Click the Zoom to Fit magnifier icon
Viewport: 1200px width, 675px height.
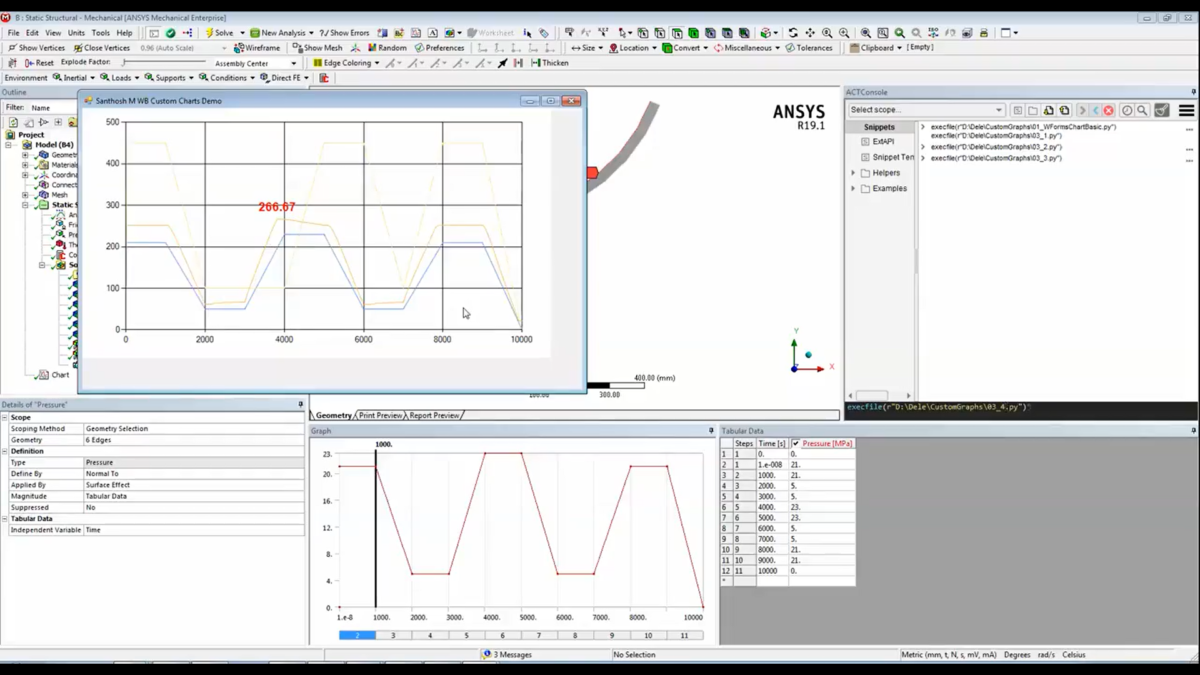pyautogui.click(x=866, y=33)
